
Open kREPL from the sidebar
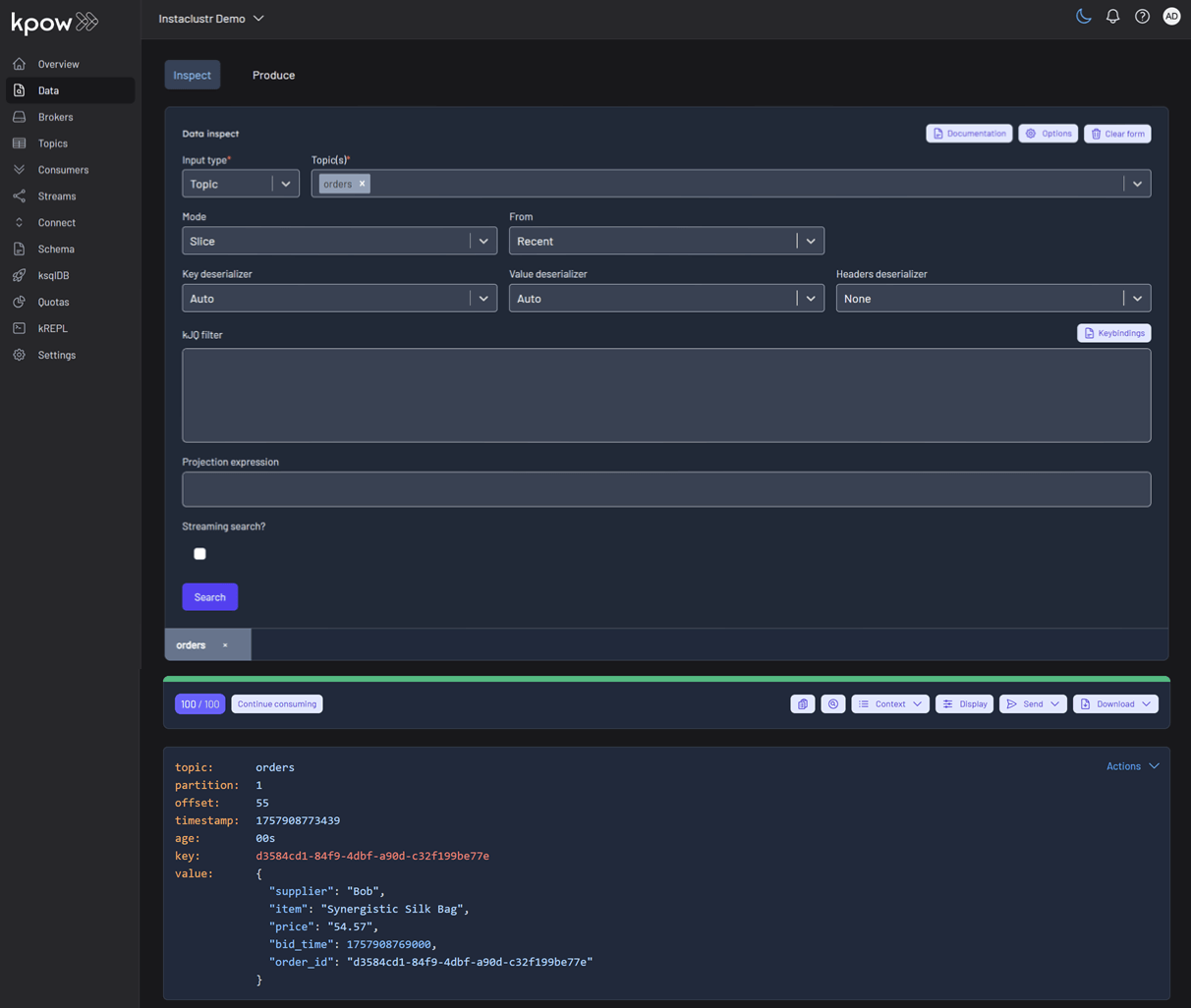[x=52, y=328]
